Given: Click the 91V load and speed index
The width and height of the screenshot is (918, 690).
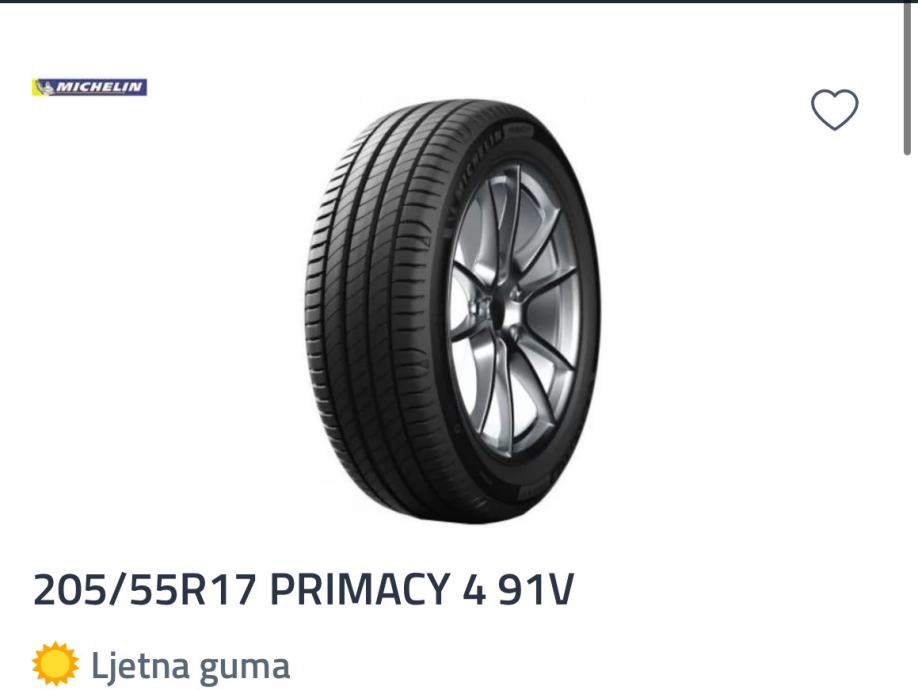Looking at the screenshot, I should click(536, 590).
